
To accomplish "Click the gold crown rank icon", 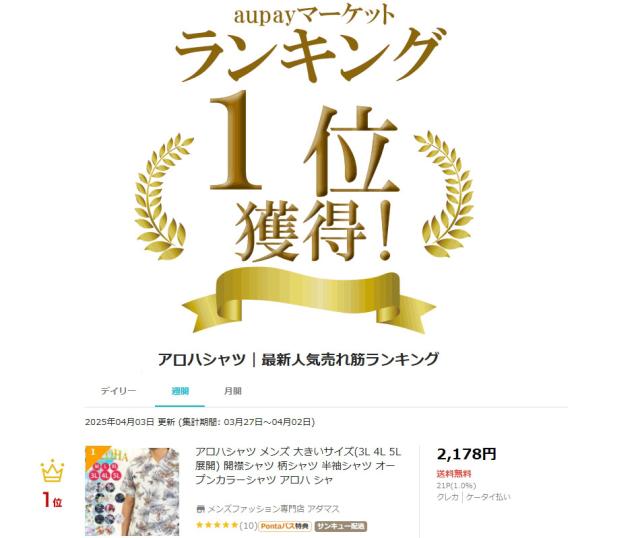I will [52, 470].
